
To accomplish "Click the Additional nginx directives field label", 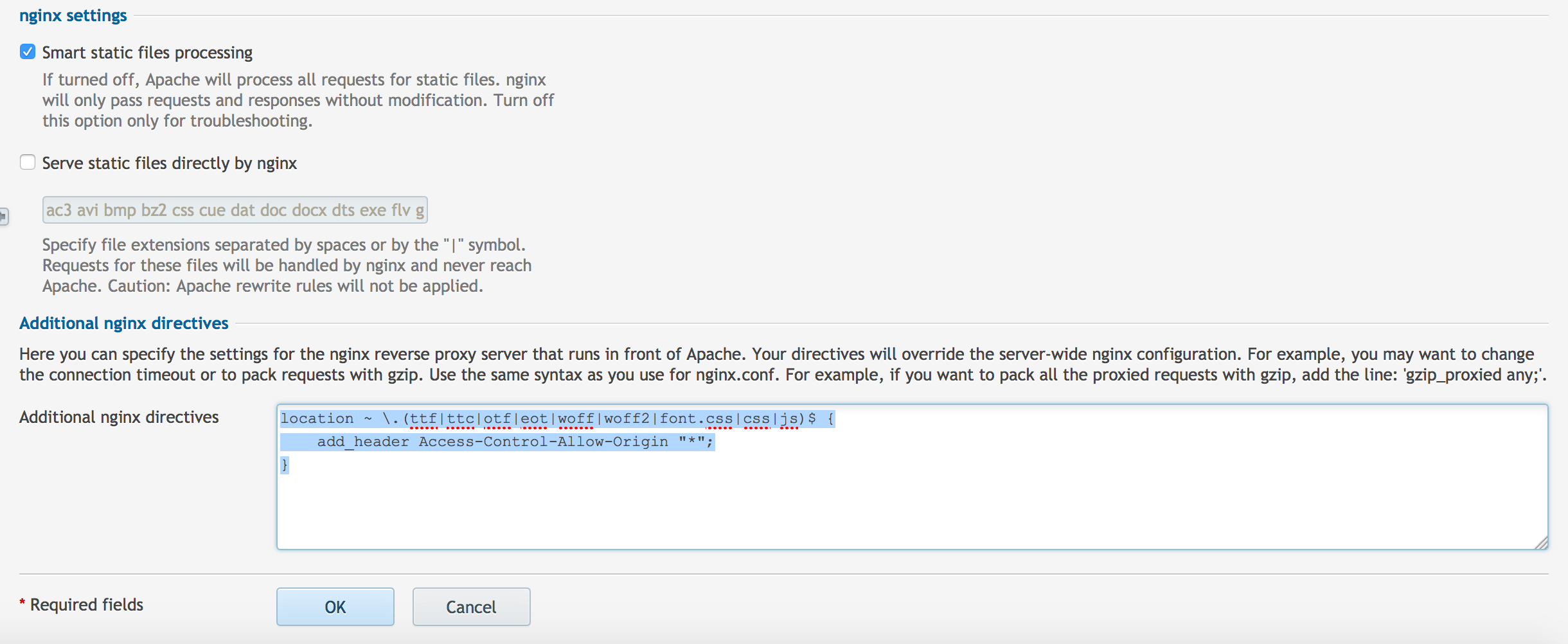I will [120, 416].
